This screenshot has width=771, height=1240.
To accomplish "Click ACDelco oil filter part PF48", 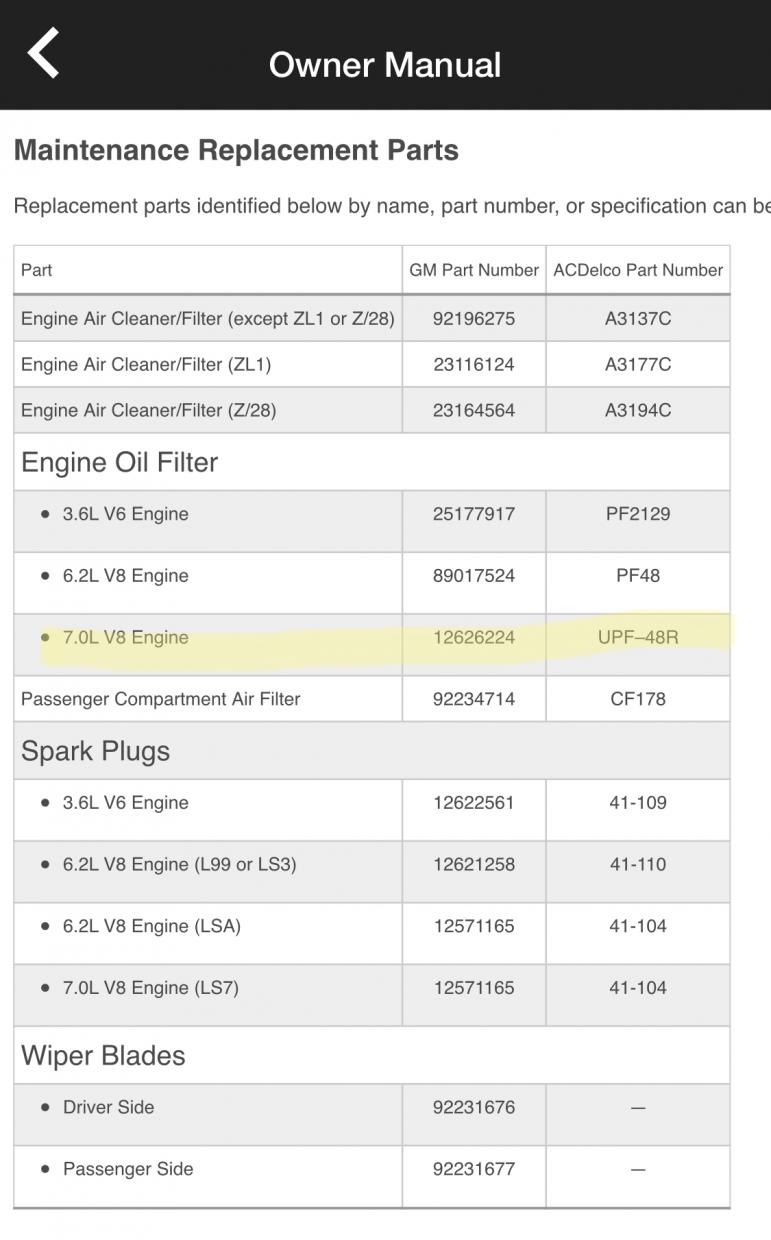I will (638, 576).
